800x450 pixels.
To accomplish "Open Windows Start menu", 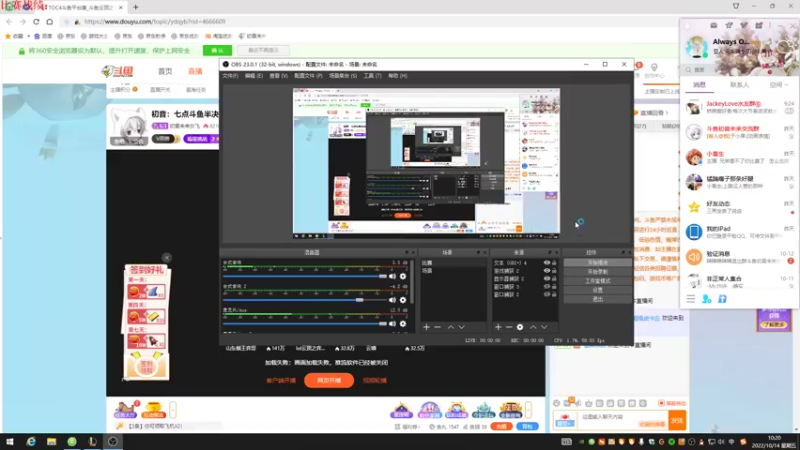I will (9, 441).
